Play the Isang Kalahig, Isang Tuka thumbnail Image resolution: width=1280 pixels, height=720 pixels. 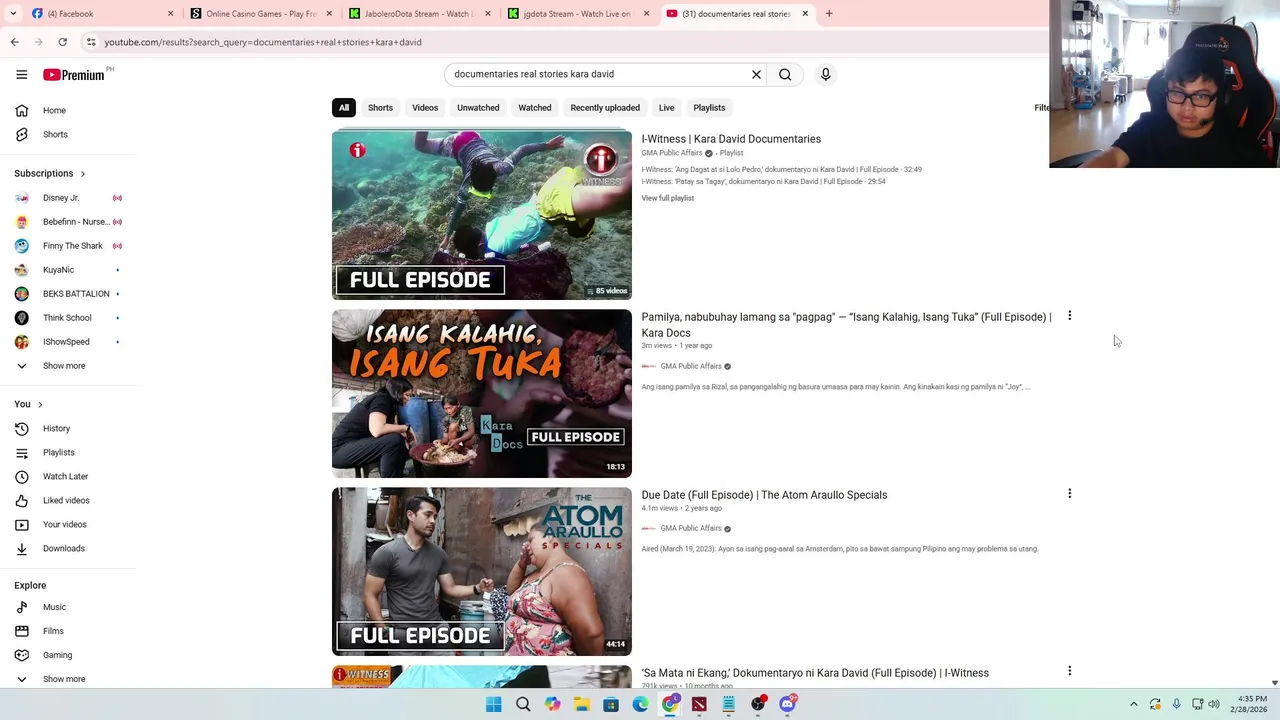click(x=482, y=393)
